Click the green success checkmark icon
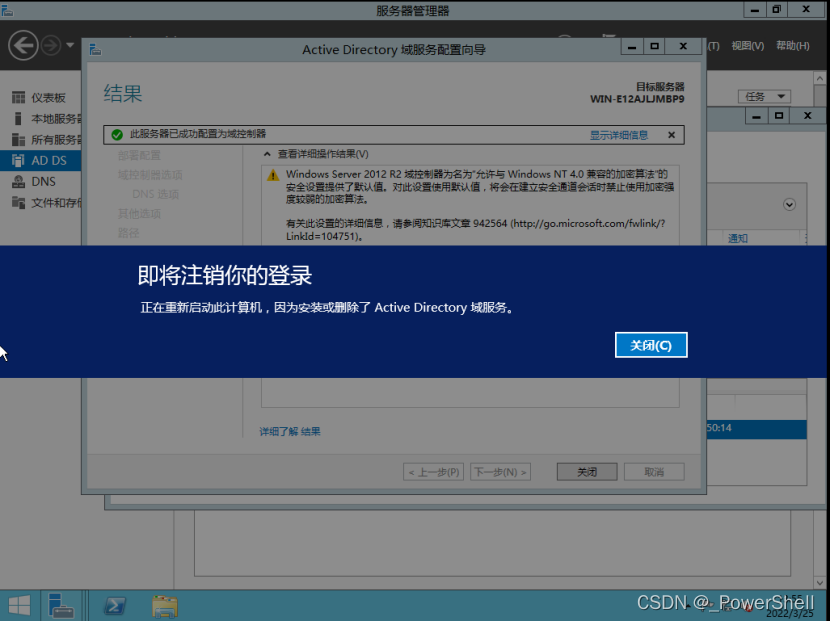This screenshot has width=830, height=622. pyautogui.click(x=117, y=135)
